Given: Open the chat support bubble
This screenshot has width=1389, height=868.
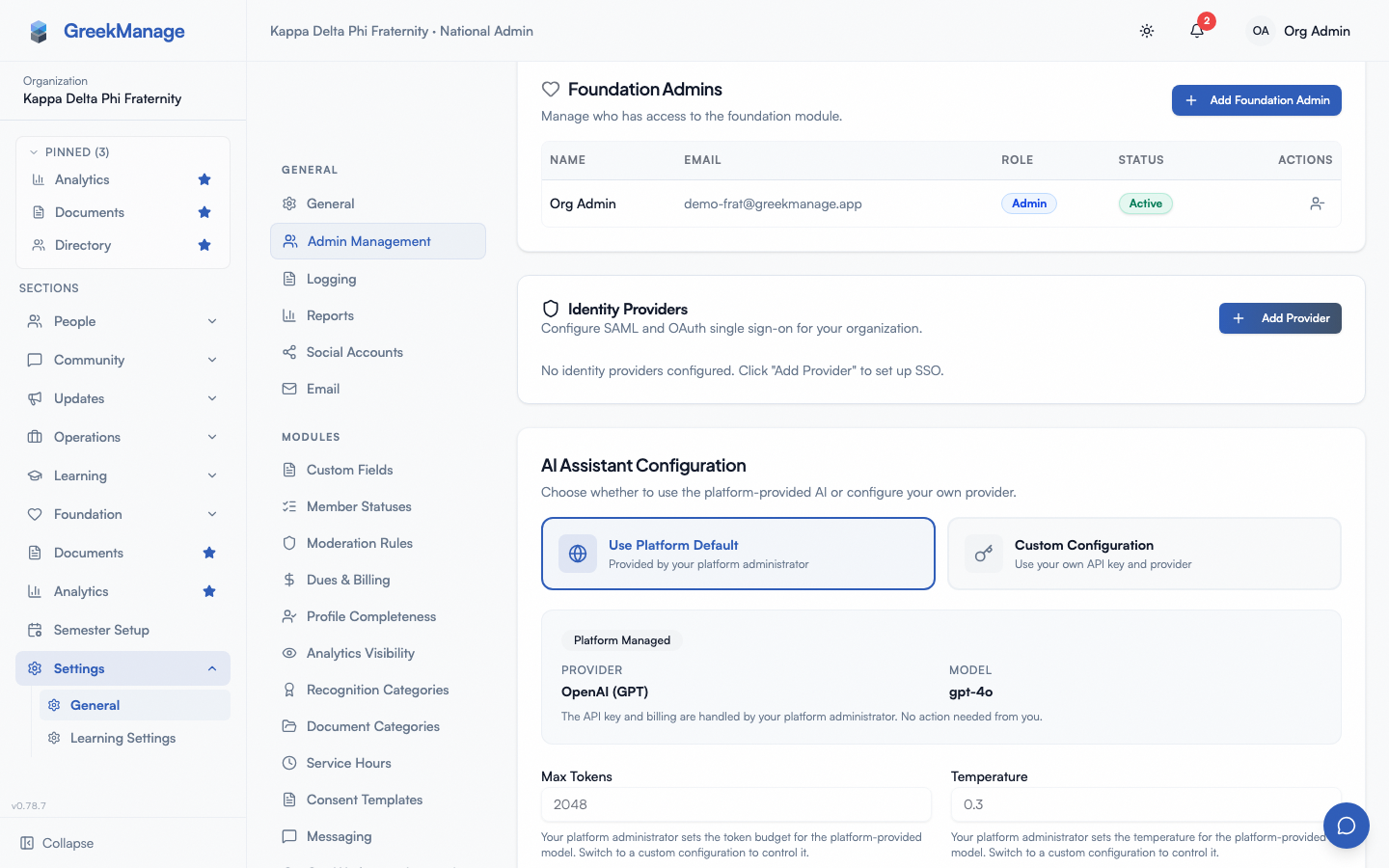Looking at the screenshot, I should tap(1347, 826).
